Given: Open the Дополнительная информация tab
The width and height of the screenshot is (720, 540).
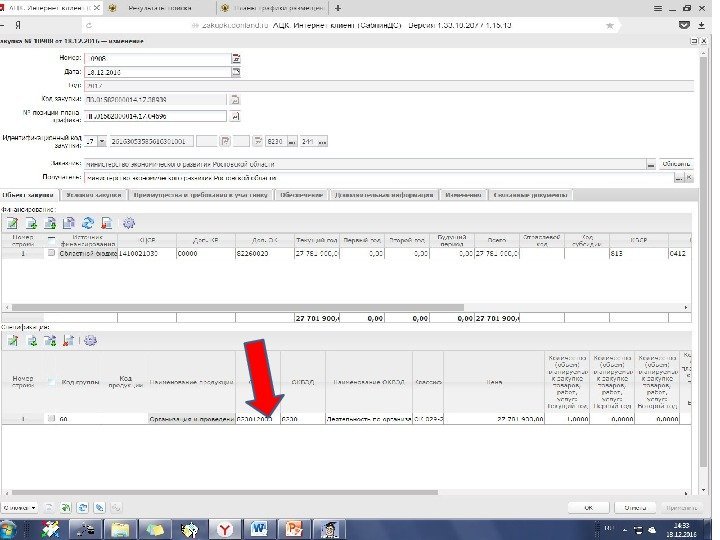Looking at the screenshot, I should [384, 195].
